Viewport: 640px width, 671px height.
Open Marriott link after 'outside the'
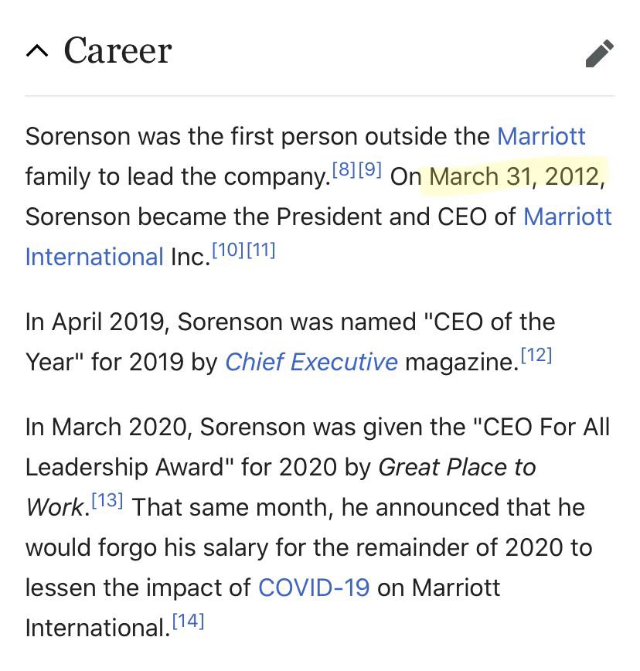[541, 137]
